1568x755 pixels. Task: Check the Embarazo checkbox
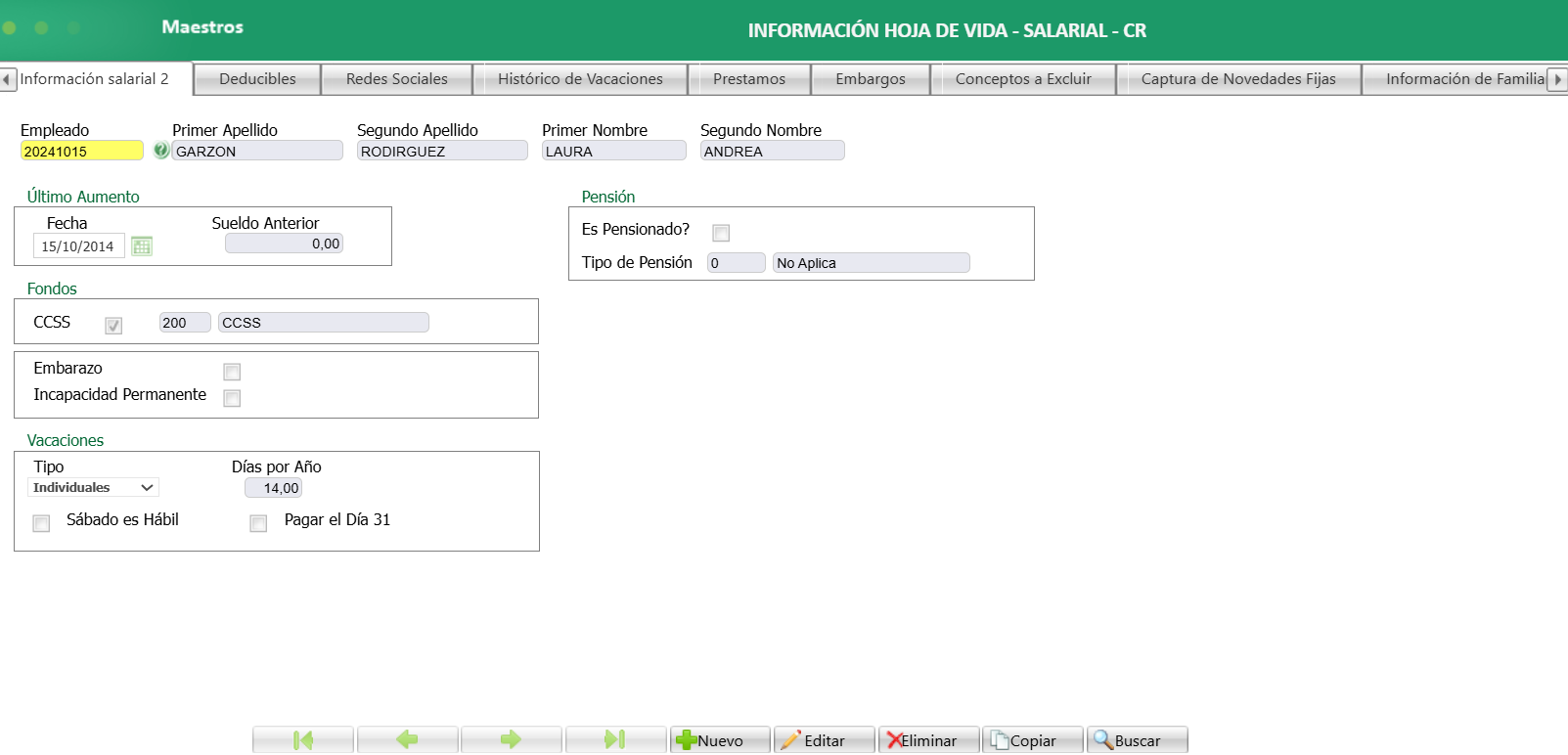click(232, 372)
